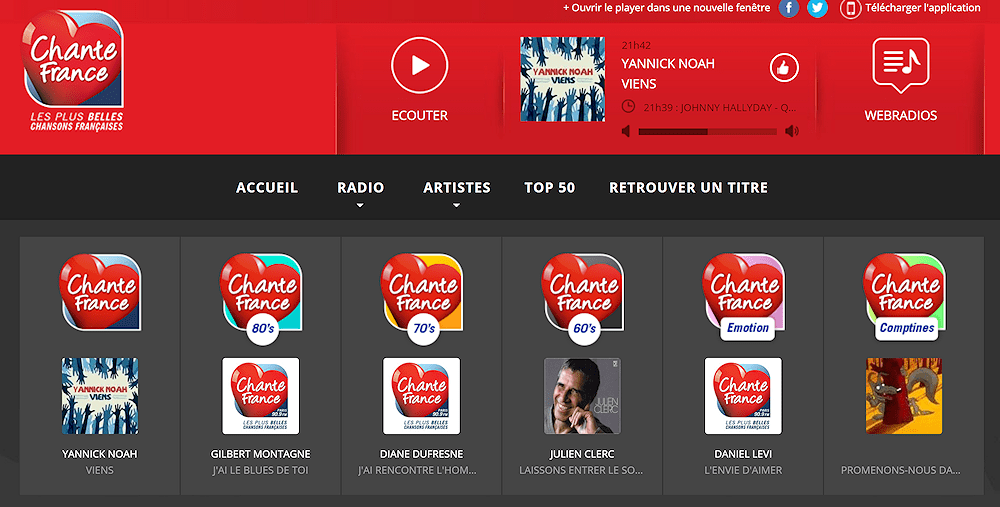The width and height of the screenshot is (1000, 507).
Task: Click 'Télécharger l'application' link
Action: coord(923,8)
